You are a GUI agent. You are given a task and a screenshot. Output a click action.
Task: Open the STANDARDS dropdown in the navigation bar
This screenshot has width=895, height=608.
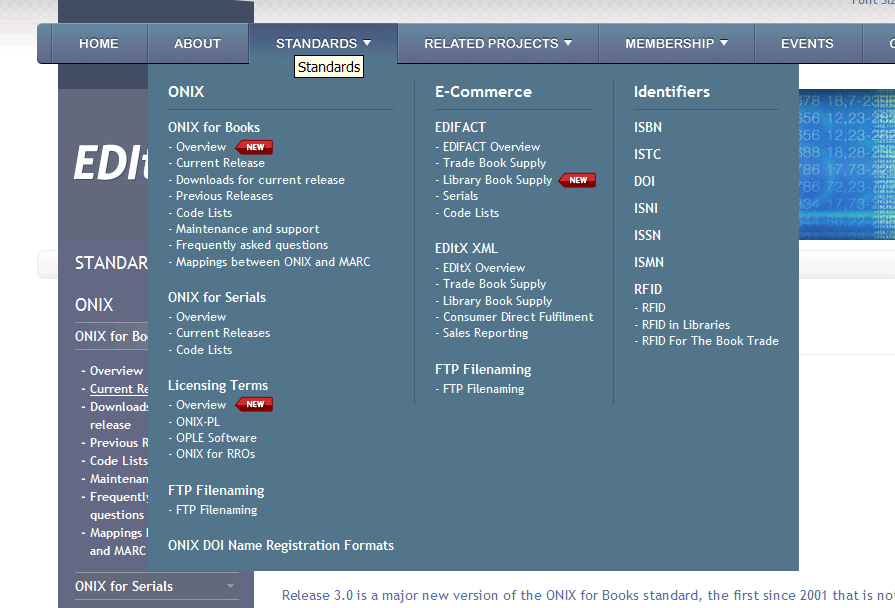point(323,43)
